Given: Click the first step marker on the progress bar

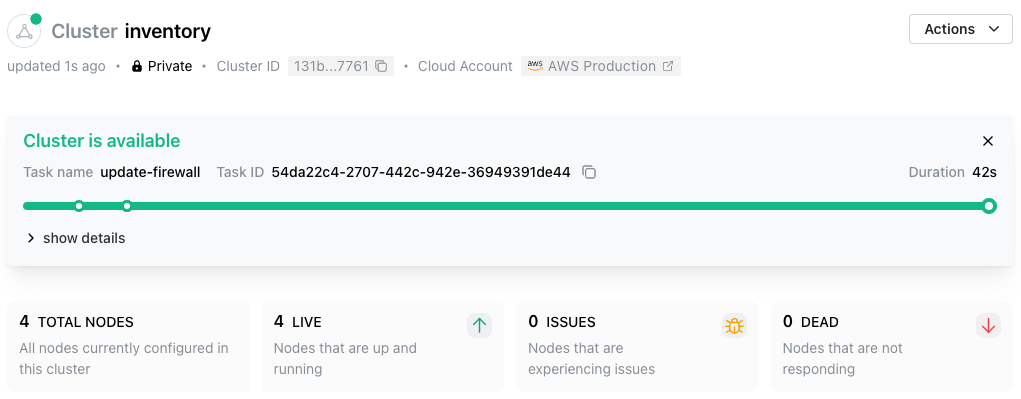Looking at the screenshot, I should [79, 206].
